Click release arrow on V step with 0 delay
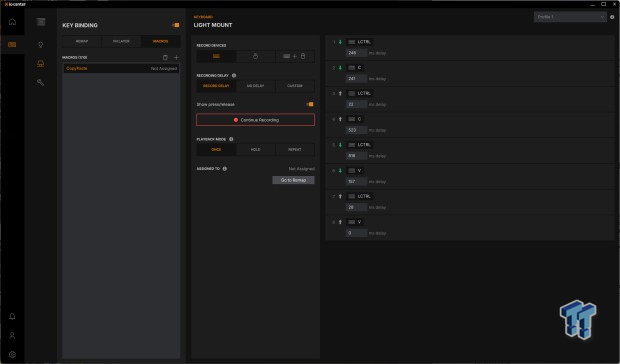The height and width of the screenshot is (364, 620). tap(340, 222)
